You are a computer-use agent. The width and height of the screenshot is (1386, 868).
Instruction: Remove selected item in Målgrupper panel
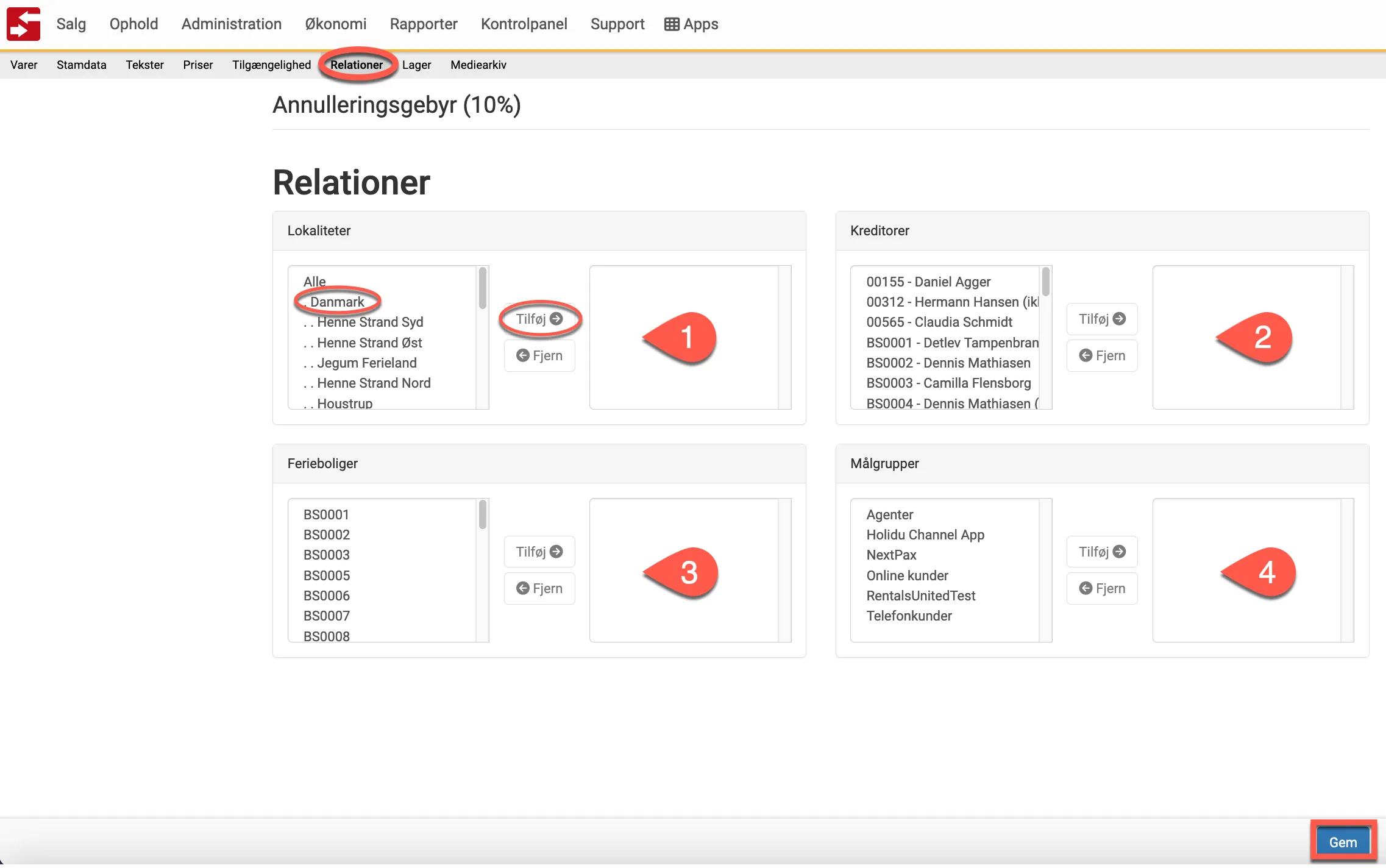click(1101, 588)
